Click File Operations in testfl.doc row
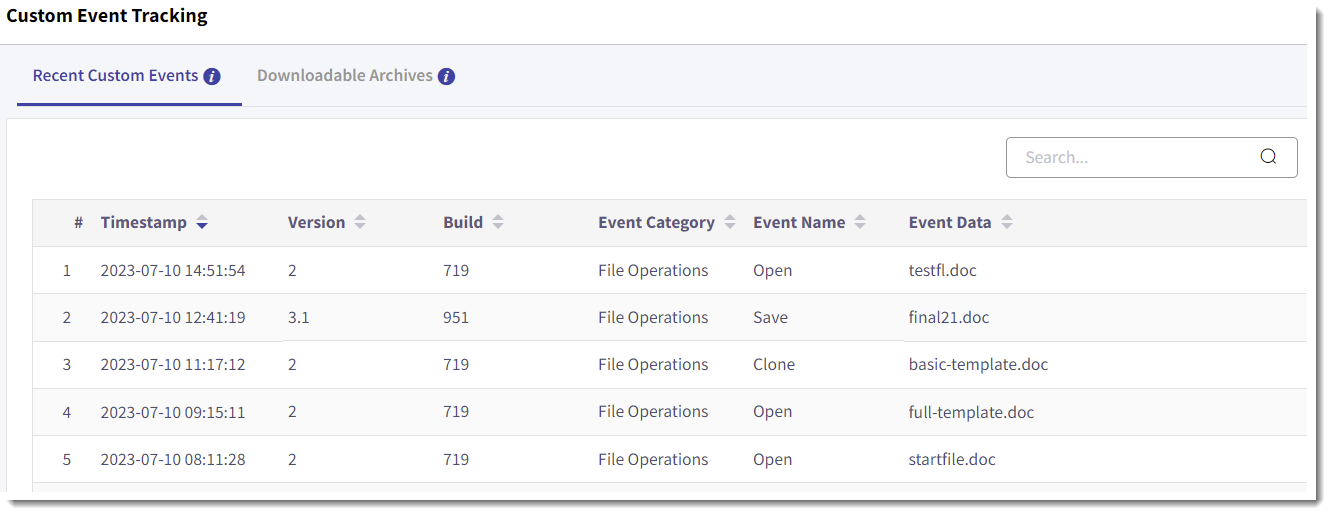The image size is (1331, 515). pyautogui.click(x=653, y=271)
